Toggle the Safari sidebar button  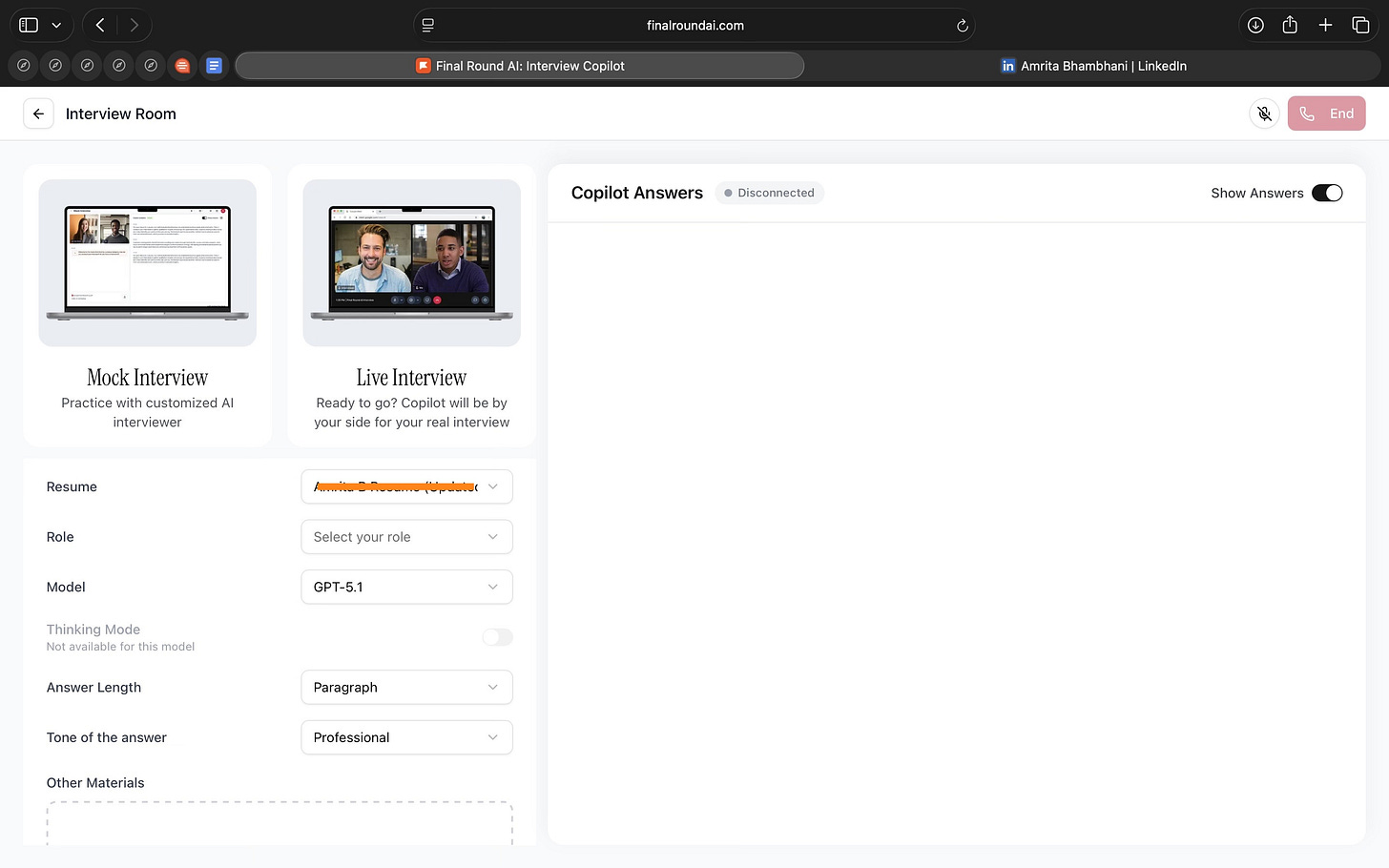(x=29, y=26)
